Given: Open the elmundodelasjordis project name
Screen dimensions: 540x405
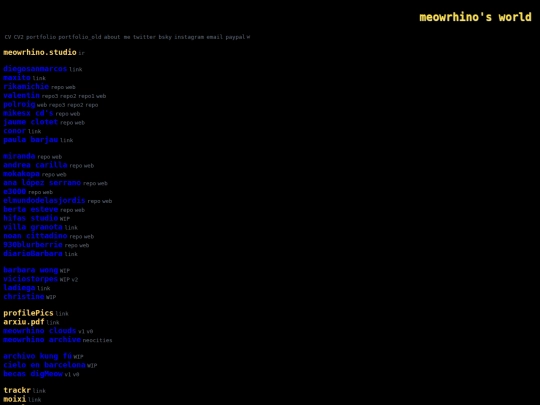Looking at the screenshot, I should pos(44,200).
